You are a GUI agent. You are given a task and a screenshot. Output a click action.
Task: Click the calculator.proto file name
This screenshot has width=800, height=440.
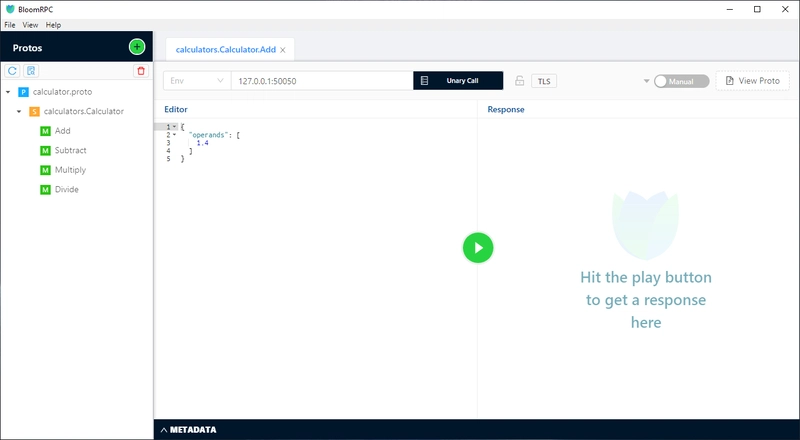point(63,92)
